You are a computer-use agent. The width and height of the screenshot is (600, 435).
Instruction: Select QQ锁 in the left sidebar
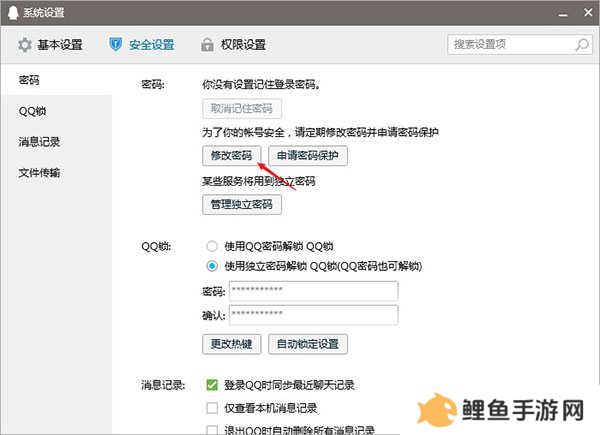coord(56,111)
